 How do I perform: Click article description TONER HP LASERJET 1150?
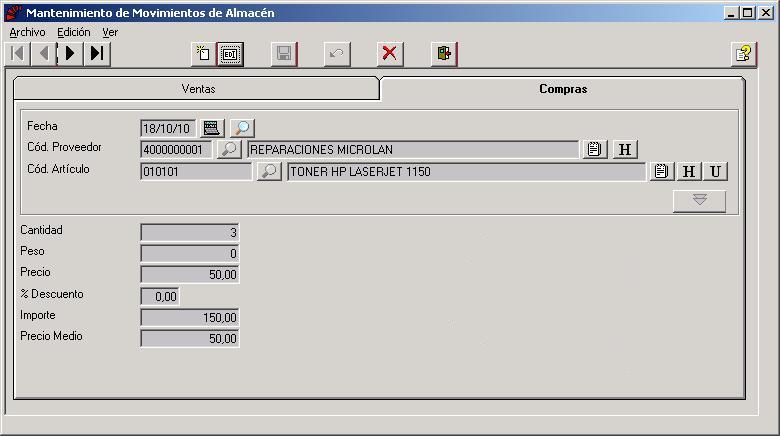467,172
